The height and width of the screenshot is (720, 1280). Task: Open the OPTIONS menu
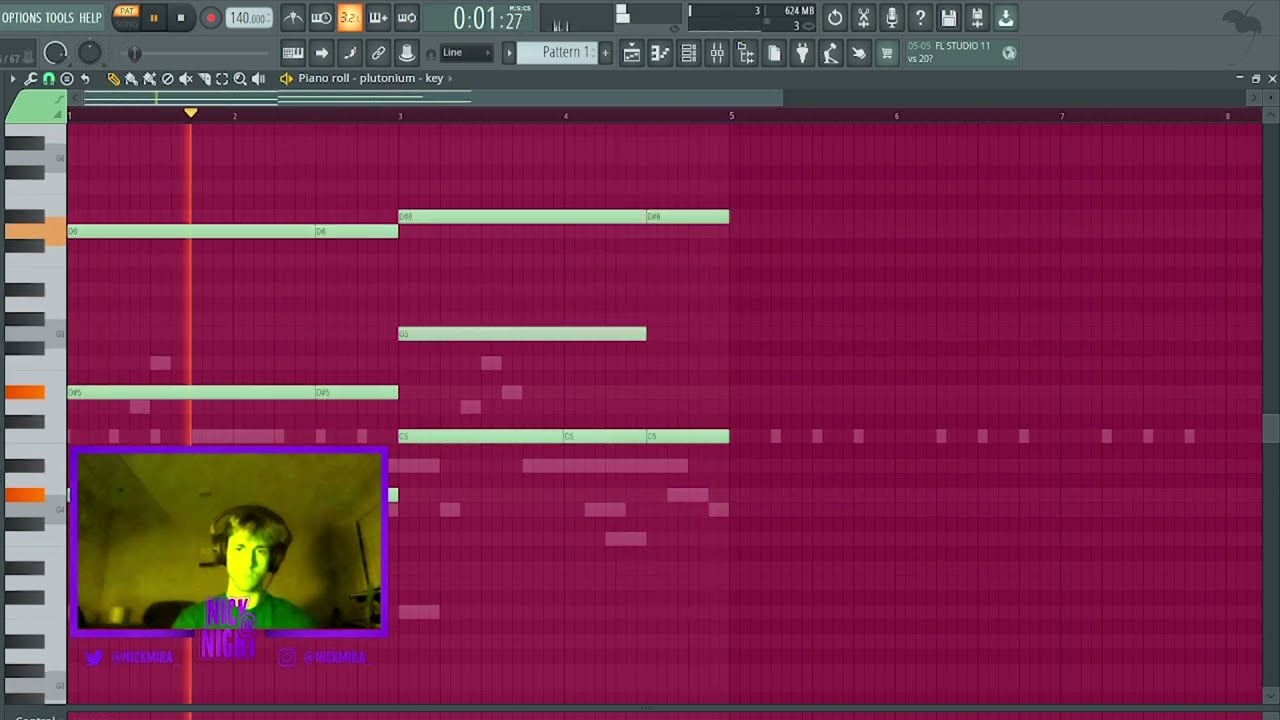pos(21,18)
